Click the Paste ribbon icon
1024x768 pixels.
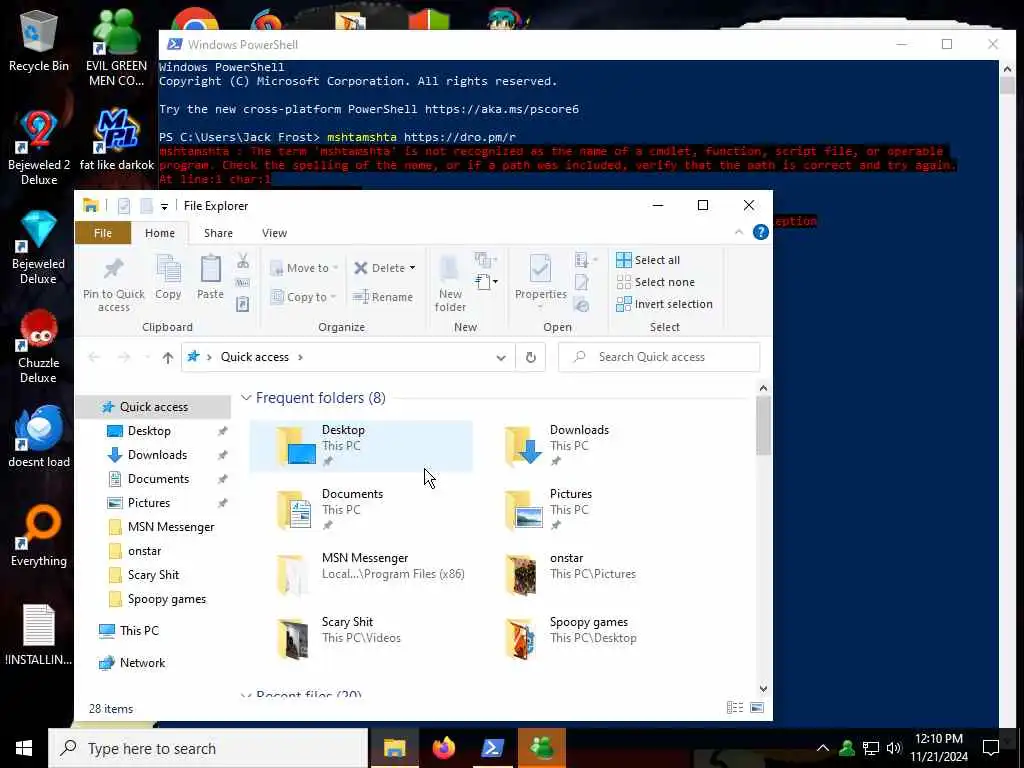pos(210,269)
